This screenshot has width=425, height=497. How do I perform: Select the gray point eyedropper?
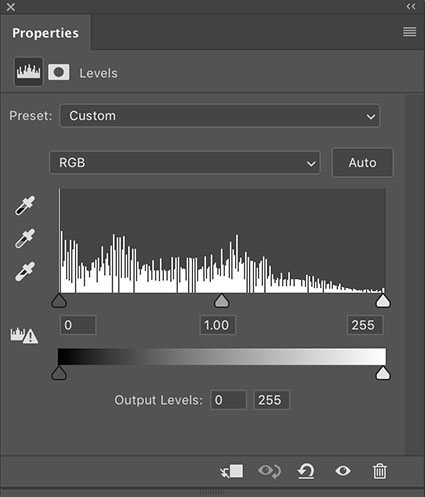25,238
